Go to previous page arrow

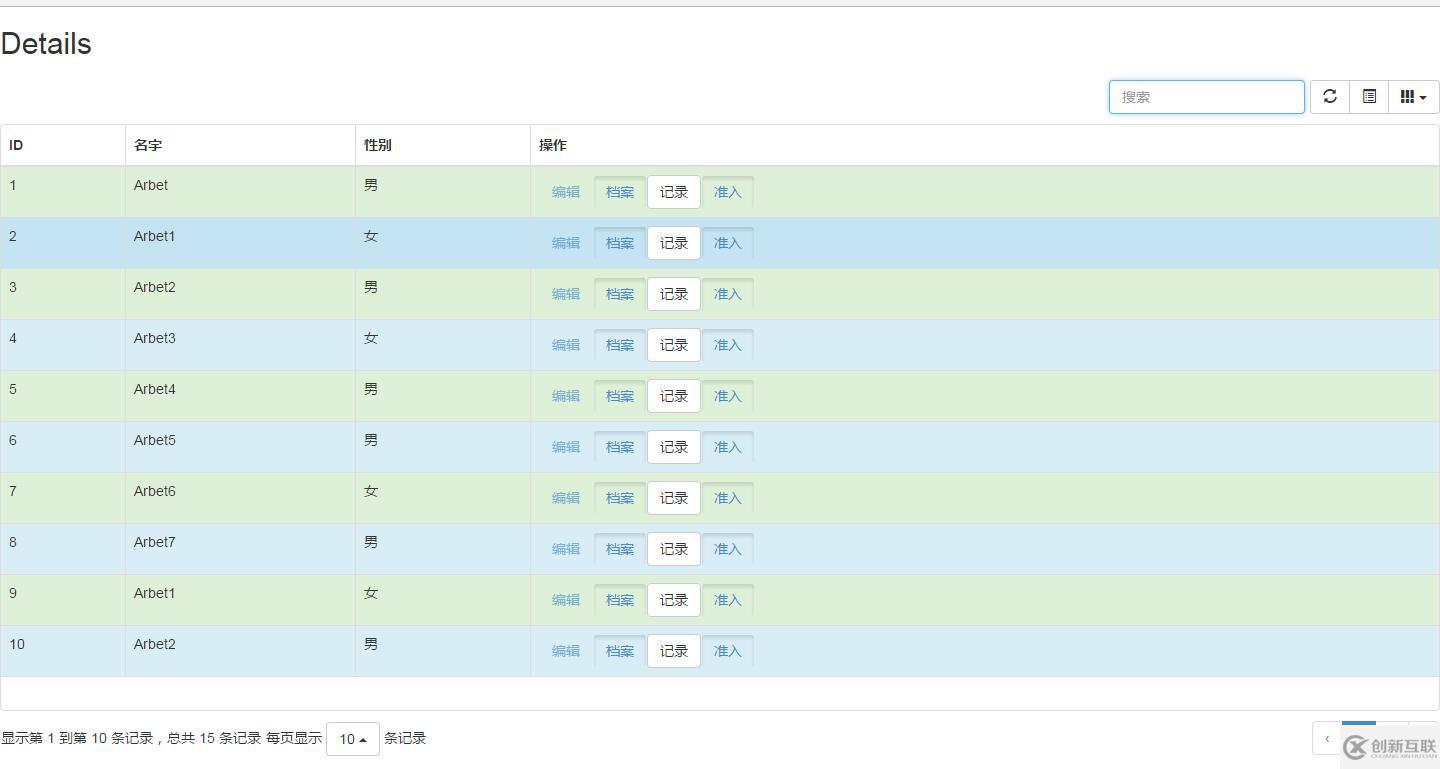(x=1327, y=739)
